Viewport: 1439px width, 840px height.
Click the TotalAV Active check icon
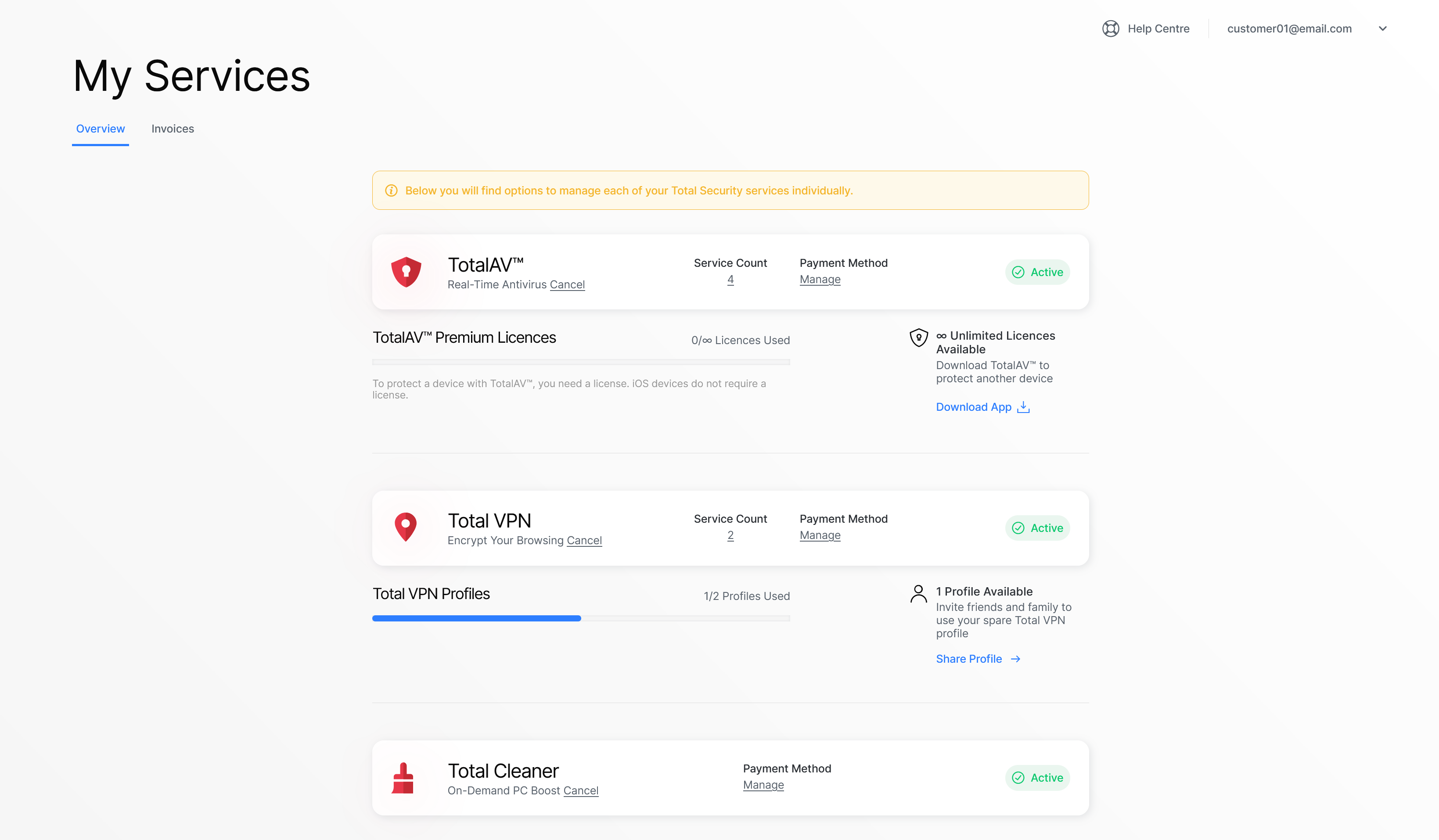point(1018,272)
